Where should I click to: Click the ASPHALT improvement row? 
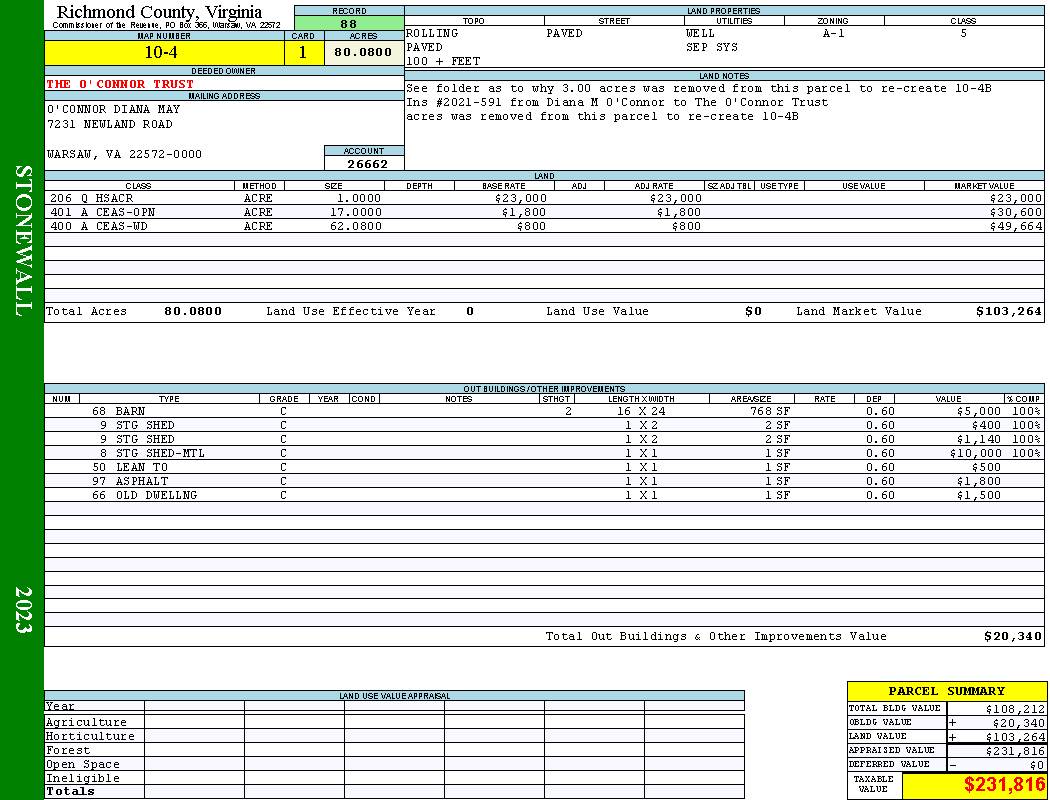point(544,481)
